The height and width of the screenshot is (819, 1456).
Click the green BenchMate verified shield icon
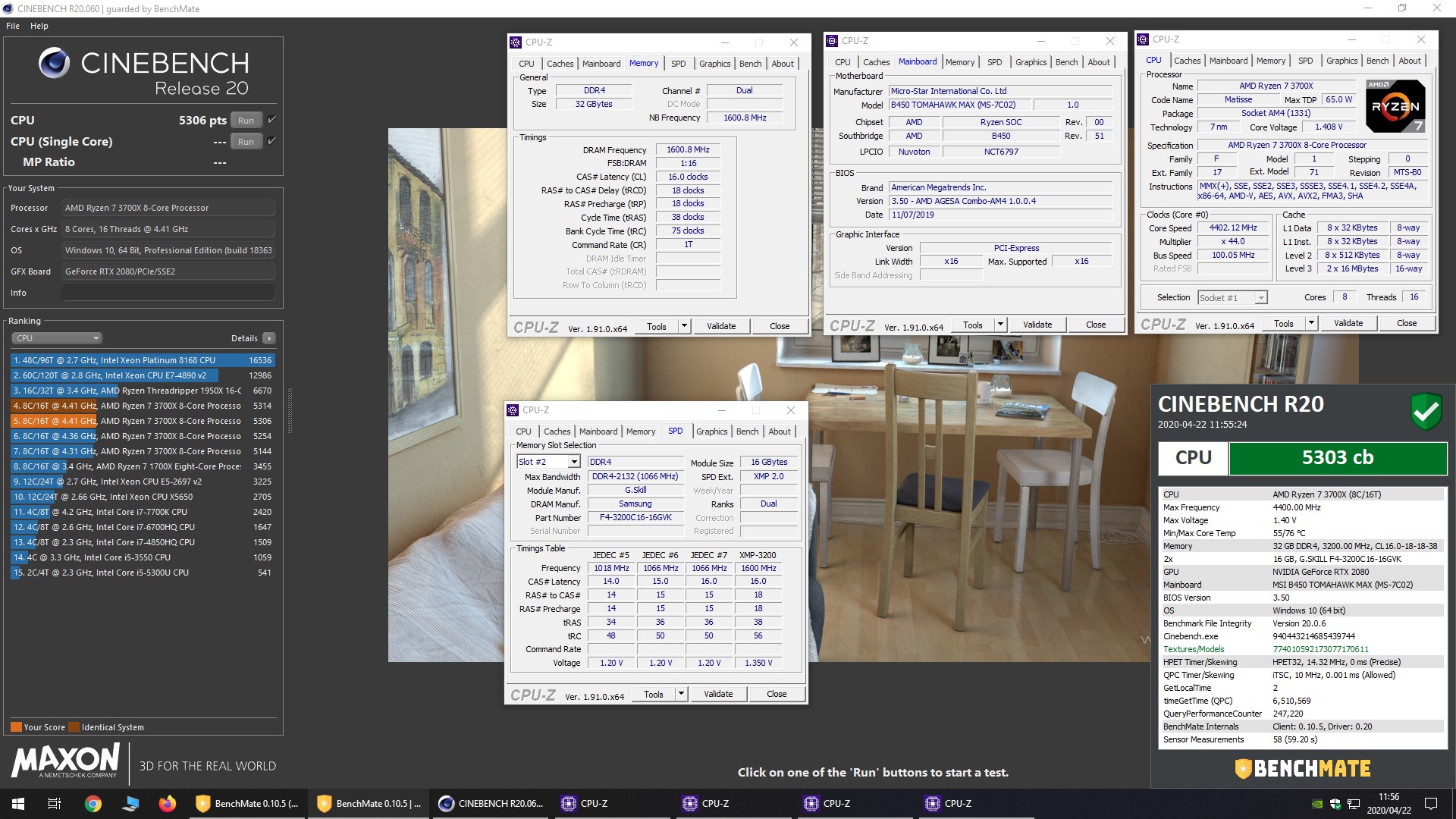coord(1426,412)
